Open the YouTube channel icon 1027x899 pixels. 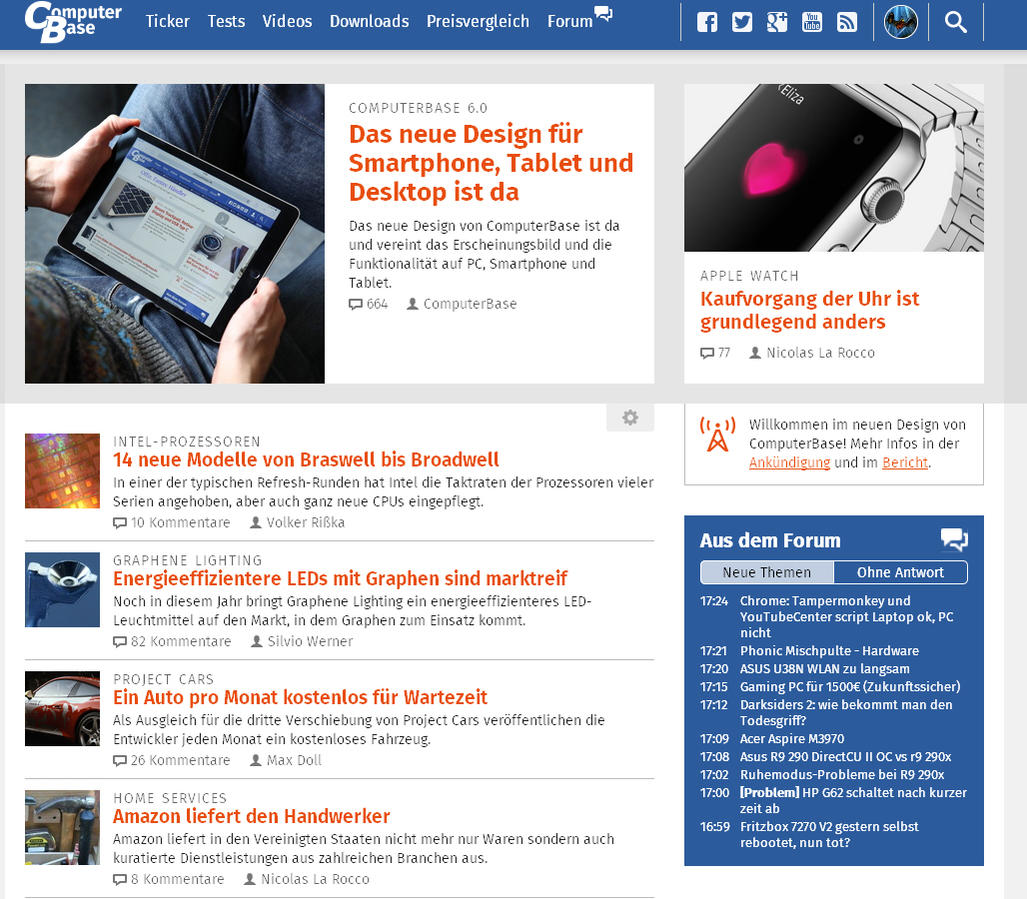[x=812, y=22]
